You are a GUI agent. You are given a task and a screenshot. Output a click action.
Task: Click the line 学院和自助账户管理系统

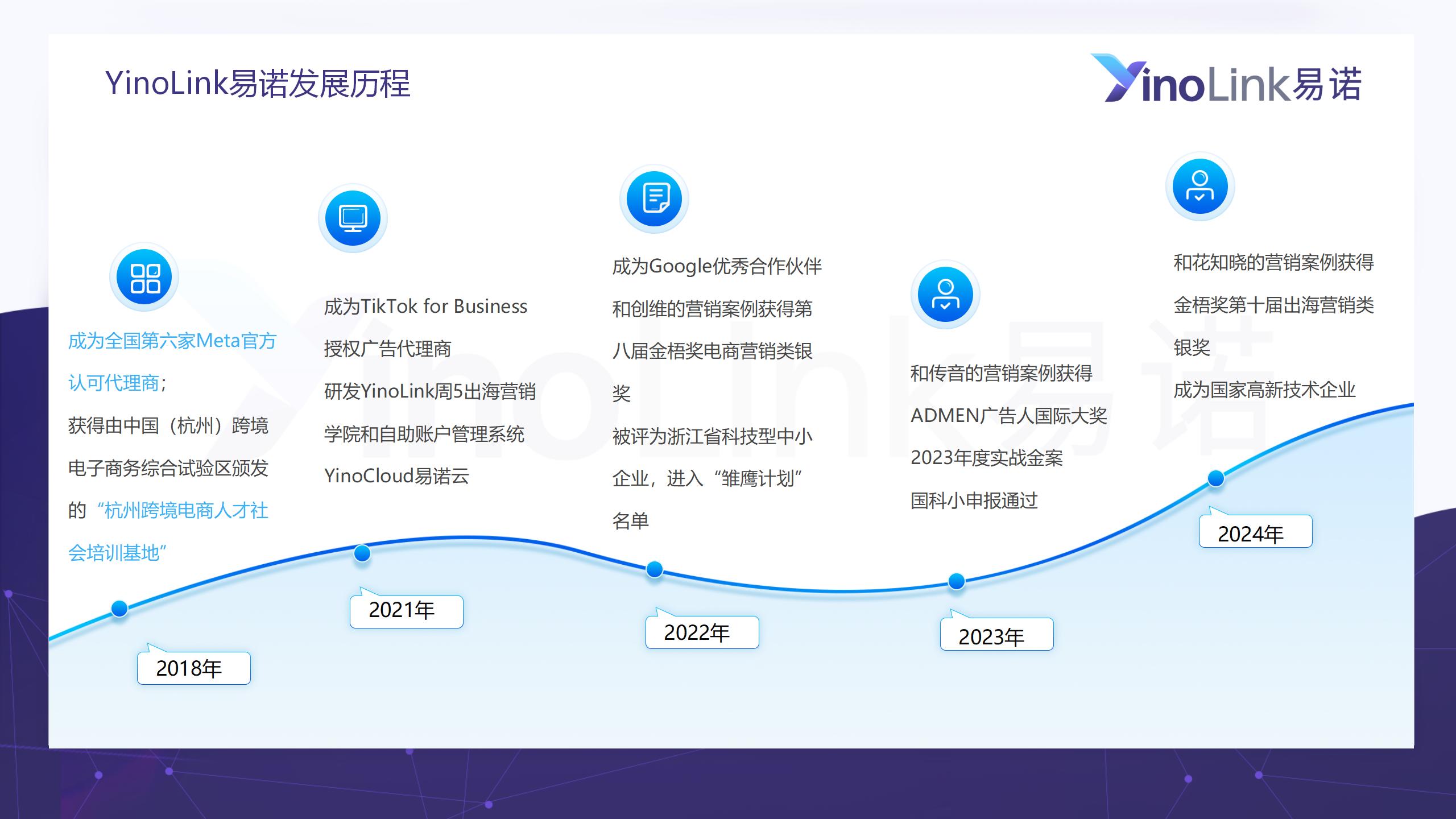pyautogui.click(x=424, y=434)
